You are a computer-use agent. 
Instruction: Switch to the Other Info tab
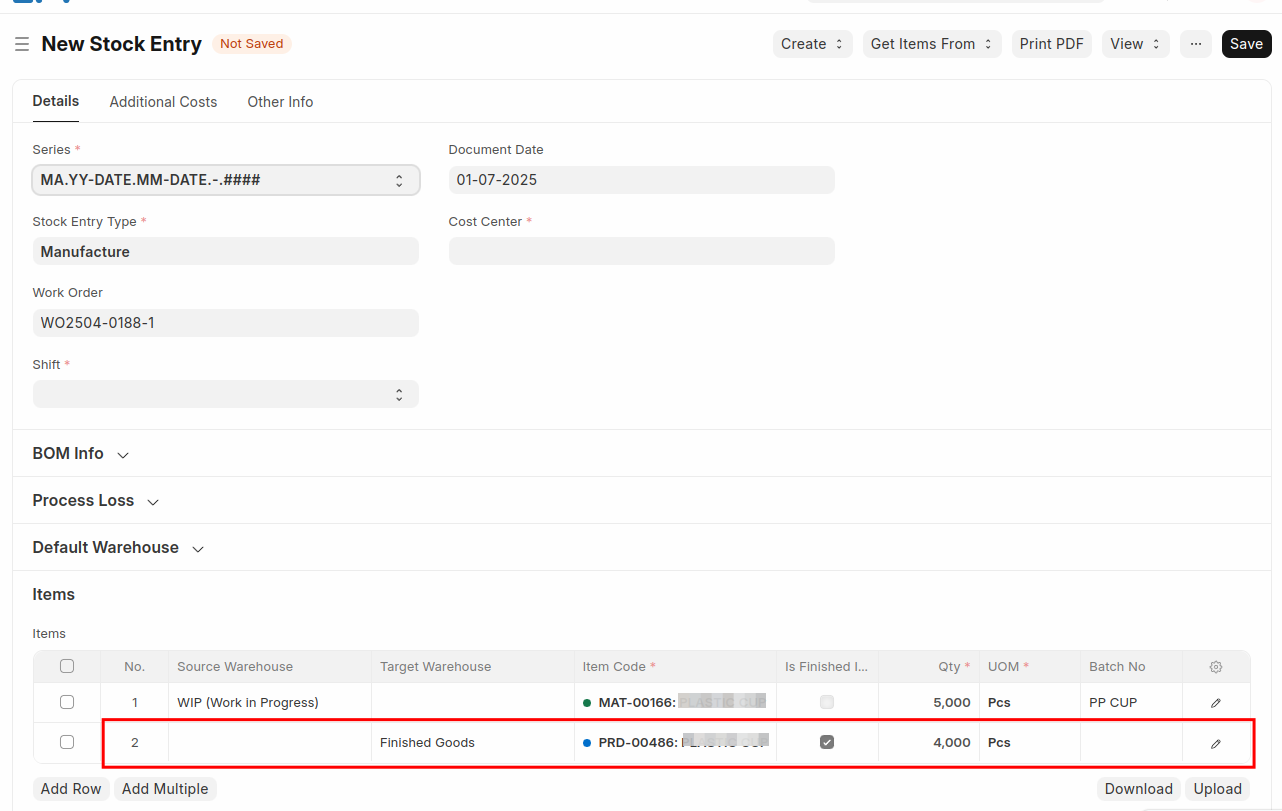tap(280, 102)
